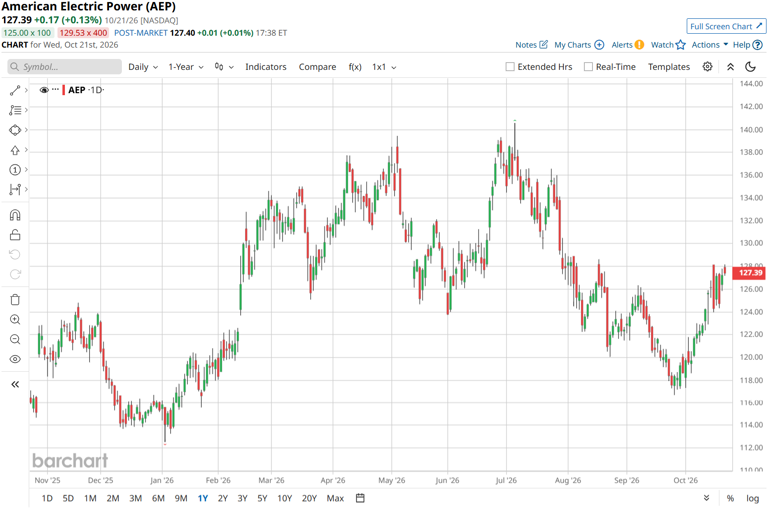
Task: Select the 1D time range
Action: [47, 498]
